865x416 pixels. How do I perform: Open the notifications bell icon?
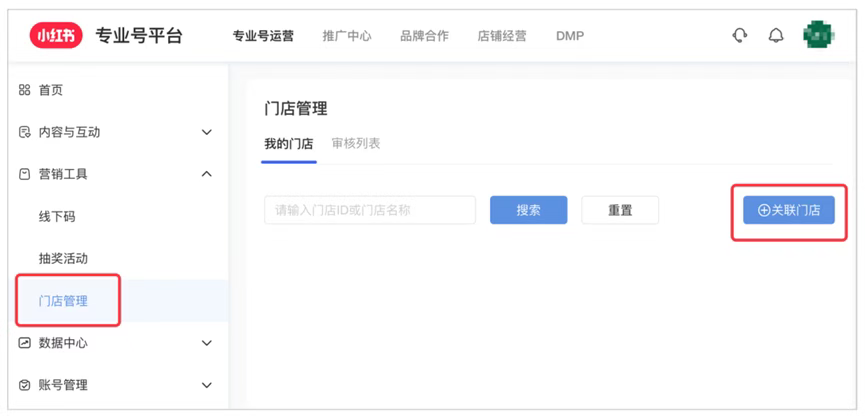(x=776, y=36)
